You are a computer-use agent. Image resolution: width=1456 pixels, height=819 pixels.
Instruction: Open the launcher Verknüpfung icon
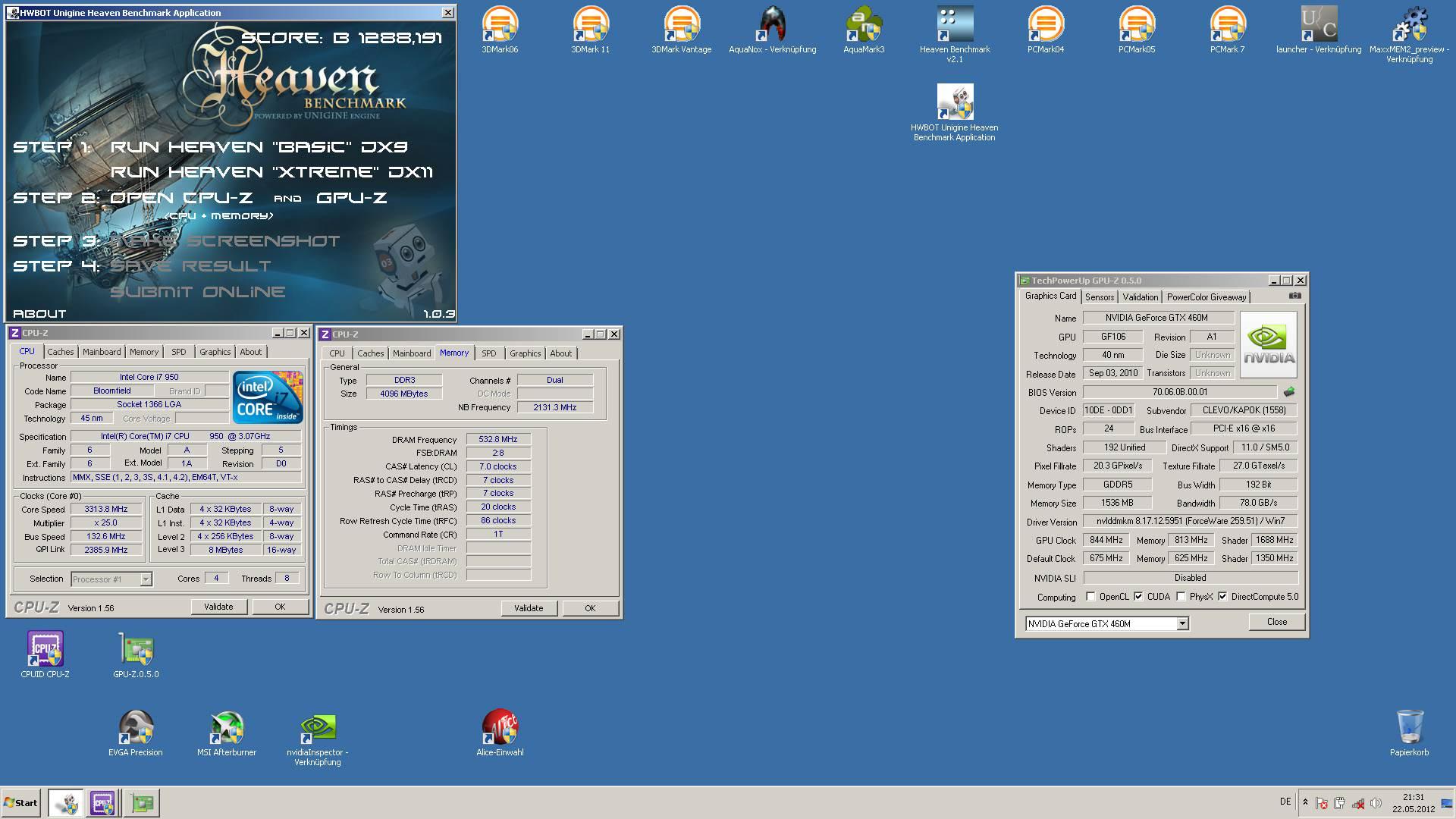coord(1319,30)
